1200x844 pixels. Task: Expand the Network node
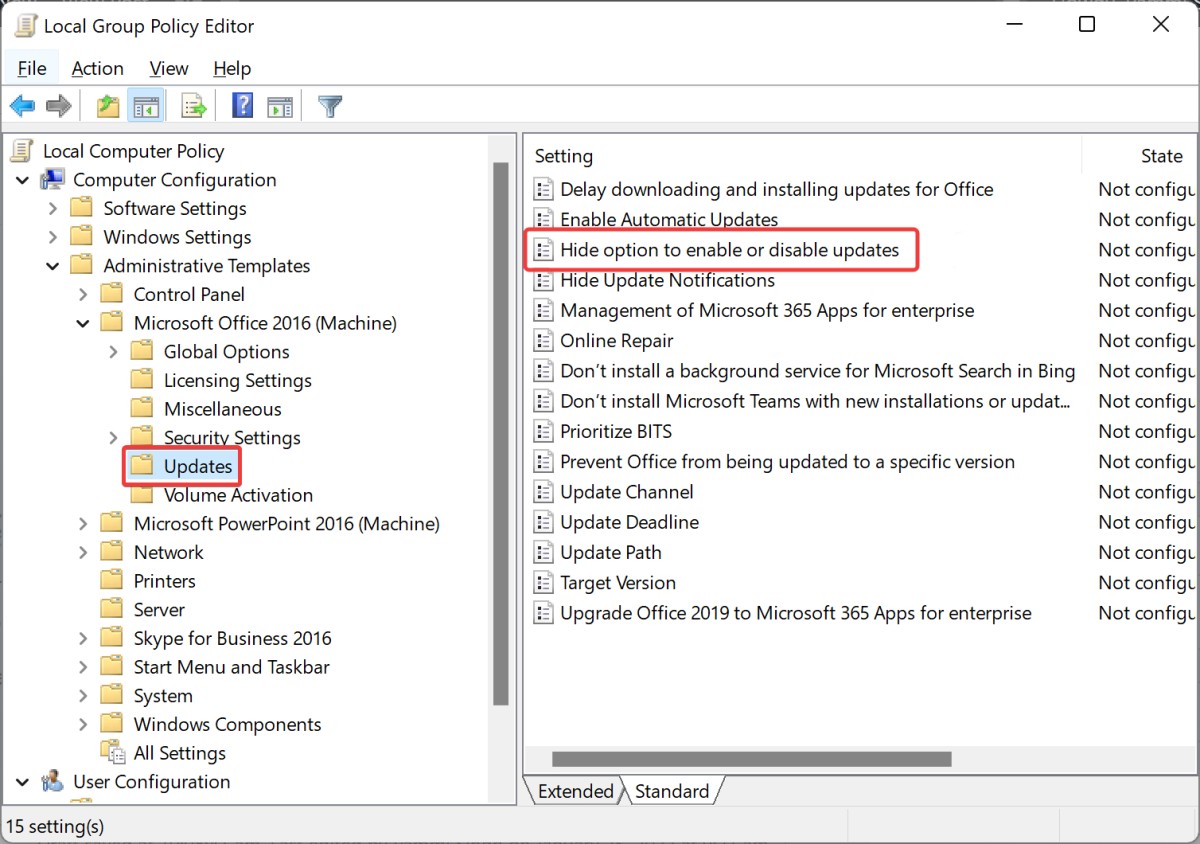tap(83, 553)
